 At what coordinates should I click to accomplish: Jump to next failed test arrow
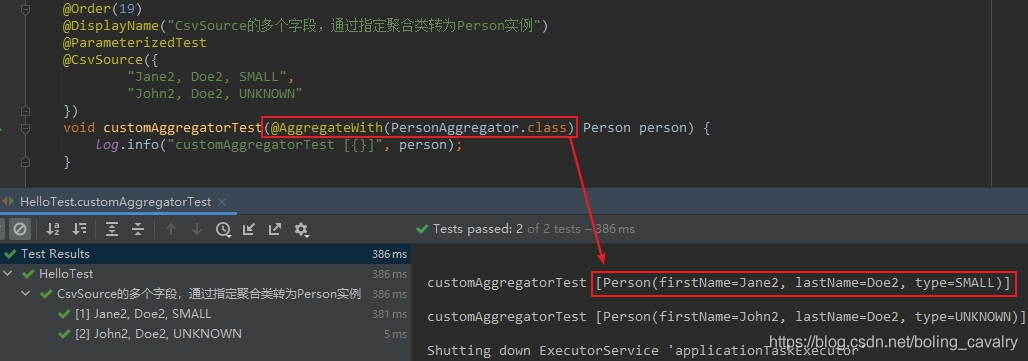tap(196, 229)
